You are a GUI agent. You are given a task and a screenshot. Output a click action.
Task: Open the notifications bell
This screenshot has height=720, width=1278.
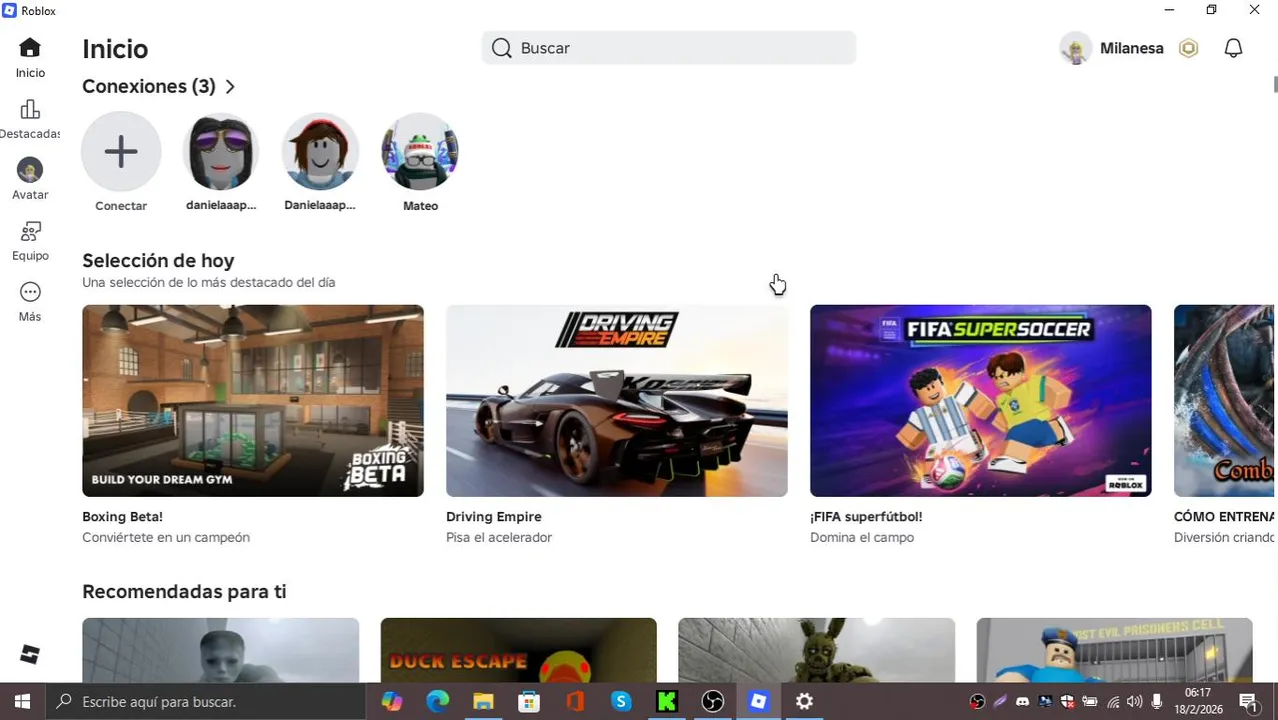pyautogui.click(x=1233, y=48)
